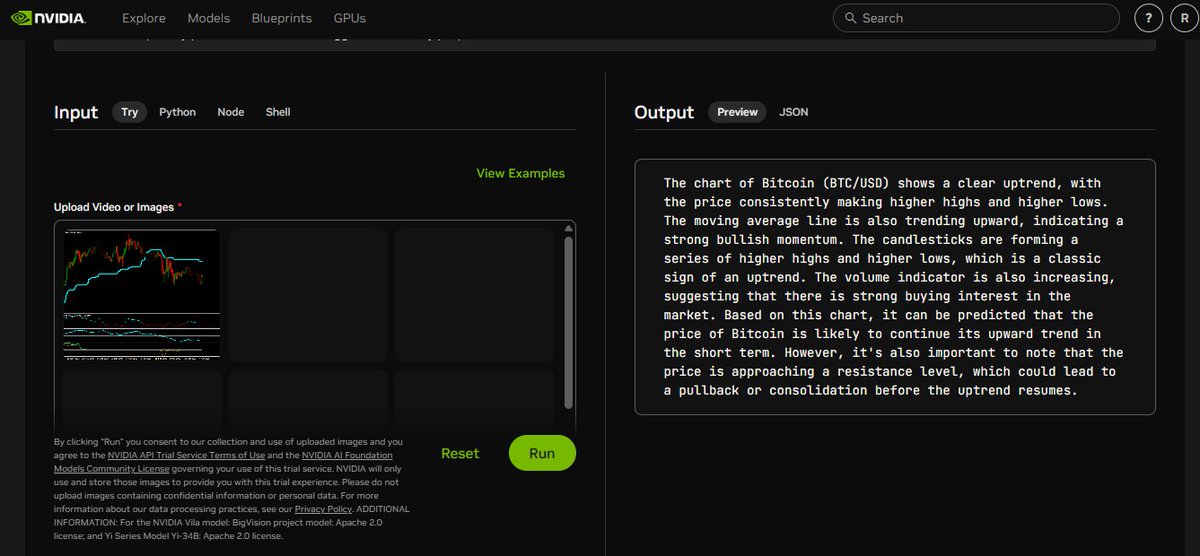Open the GPUs menu
The height and width of the screenshot is (556, 1200).
click(x=349, y=18)
